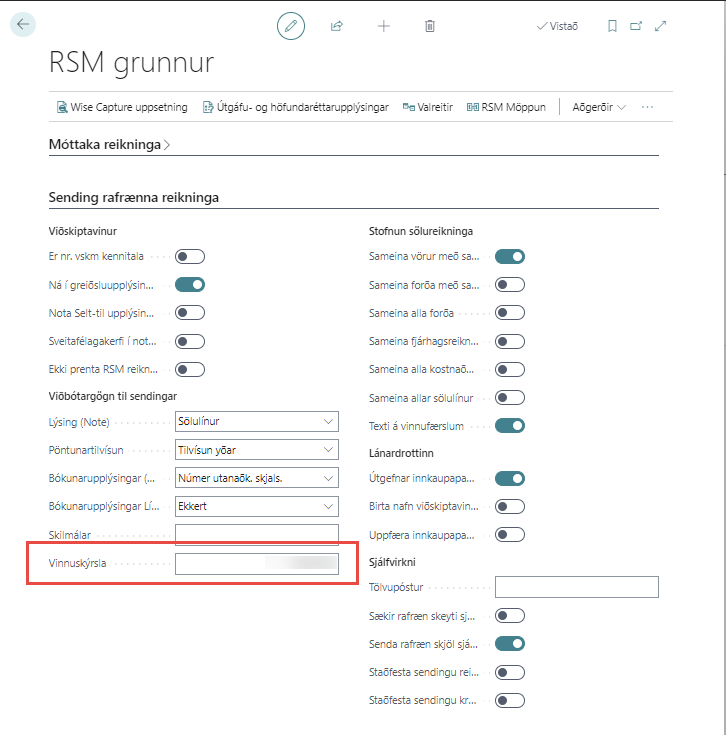This screenshot has width=726, height=735.
Task: Toggle the Er nr. vskm kennitala switch
Action: (x=190, y=257)
